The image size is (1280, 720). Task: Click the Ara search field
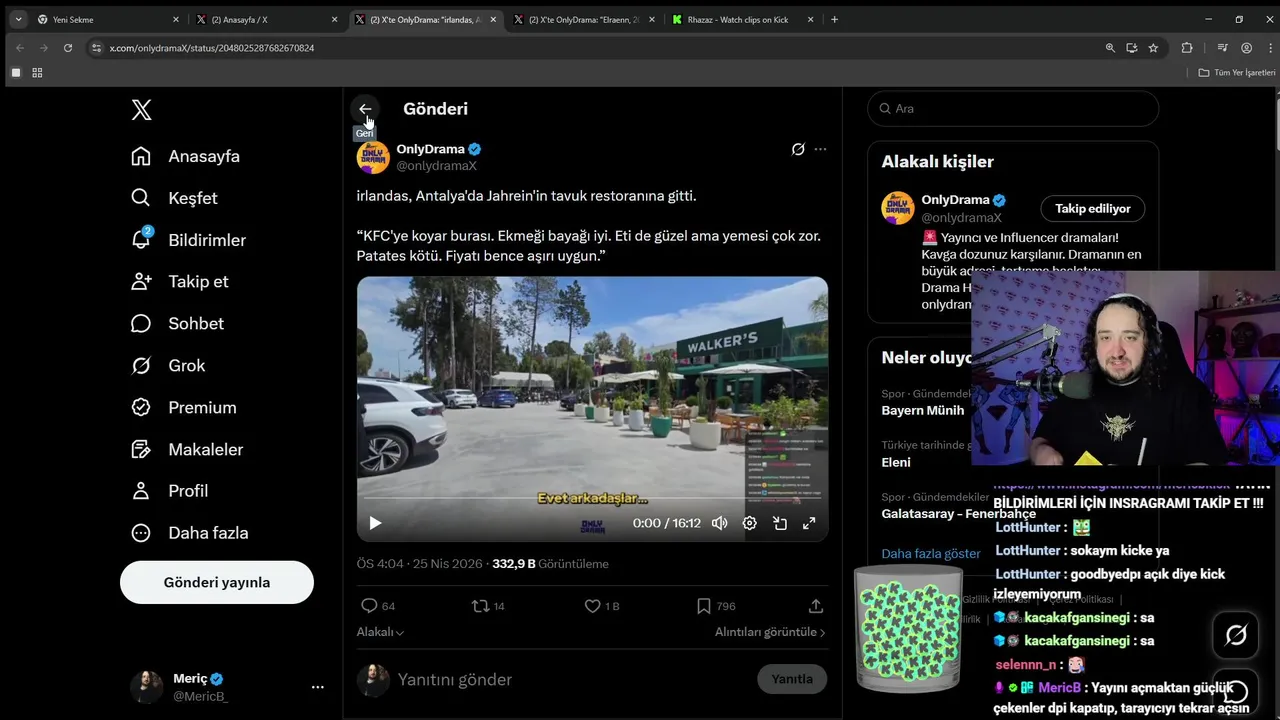[1013, 108]
